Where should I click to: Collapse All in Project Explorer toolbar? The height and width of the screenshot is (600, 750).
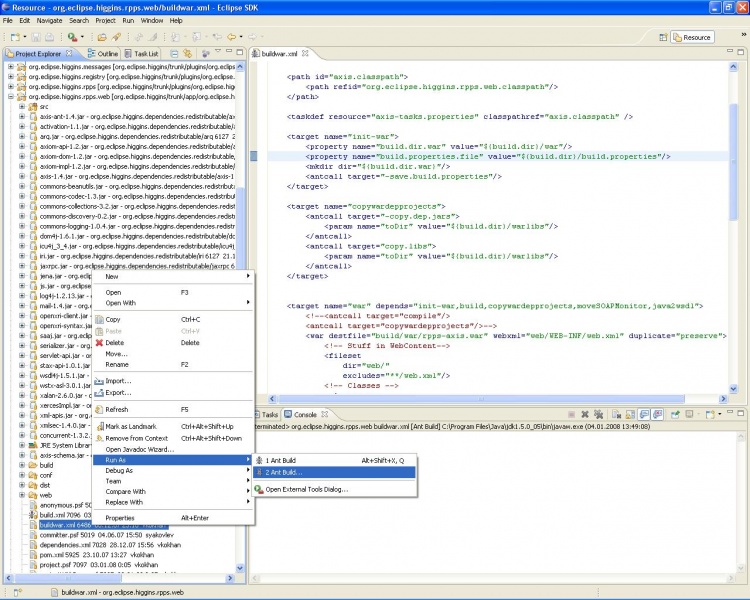pos(175,54)
